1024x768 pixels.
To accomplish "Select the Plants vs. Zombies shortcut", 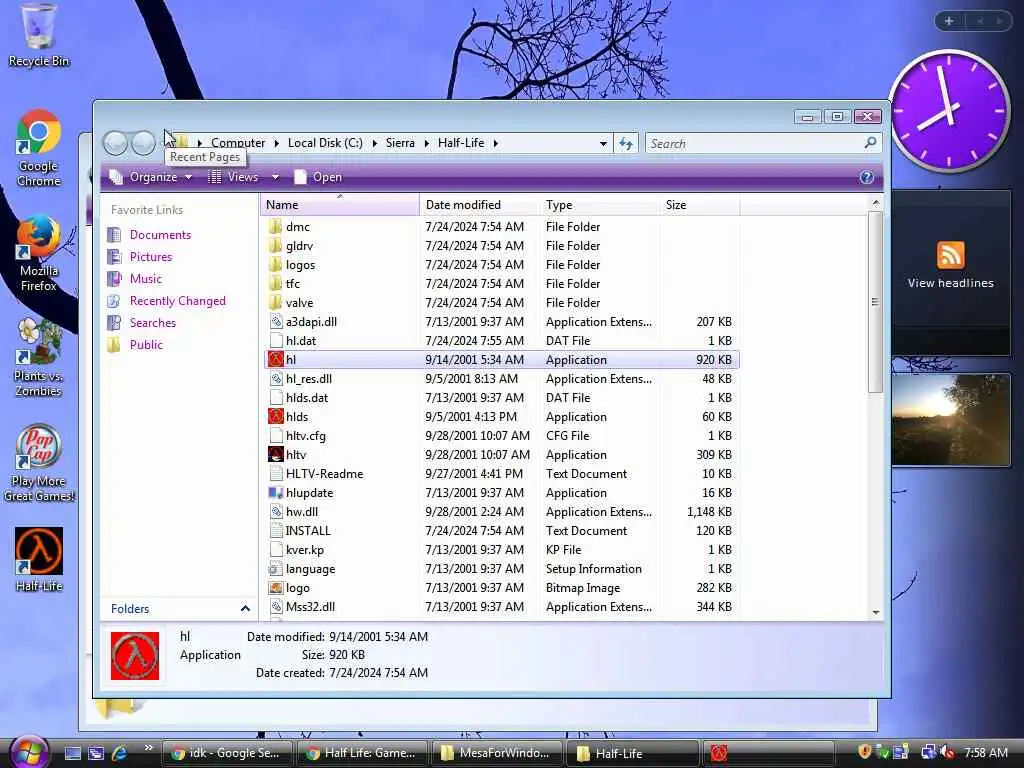I will 39,358.
